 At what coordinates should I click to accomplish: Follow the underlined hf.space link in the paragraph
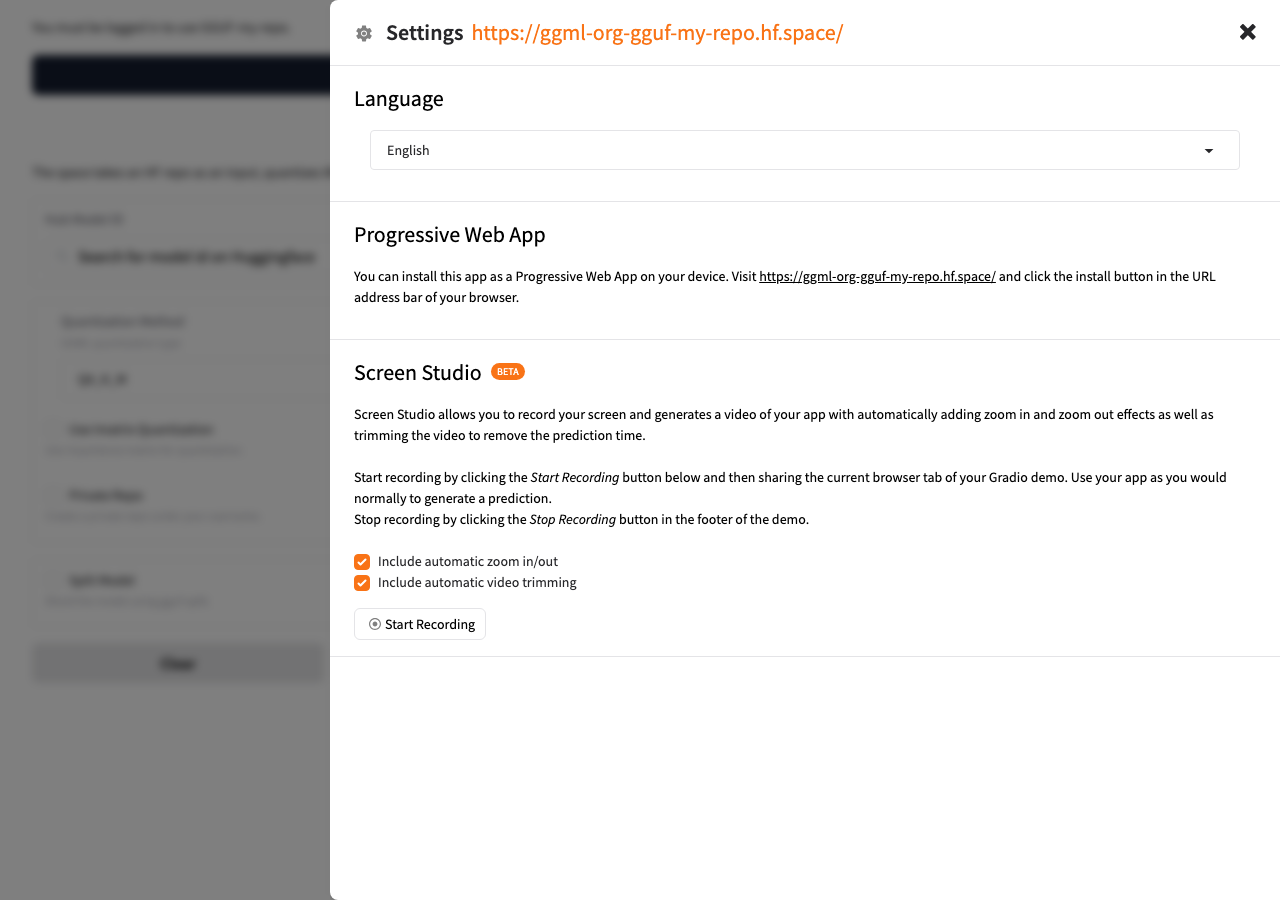coord(877,277)
